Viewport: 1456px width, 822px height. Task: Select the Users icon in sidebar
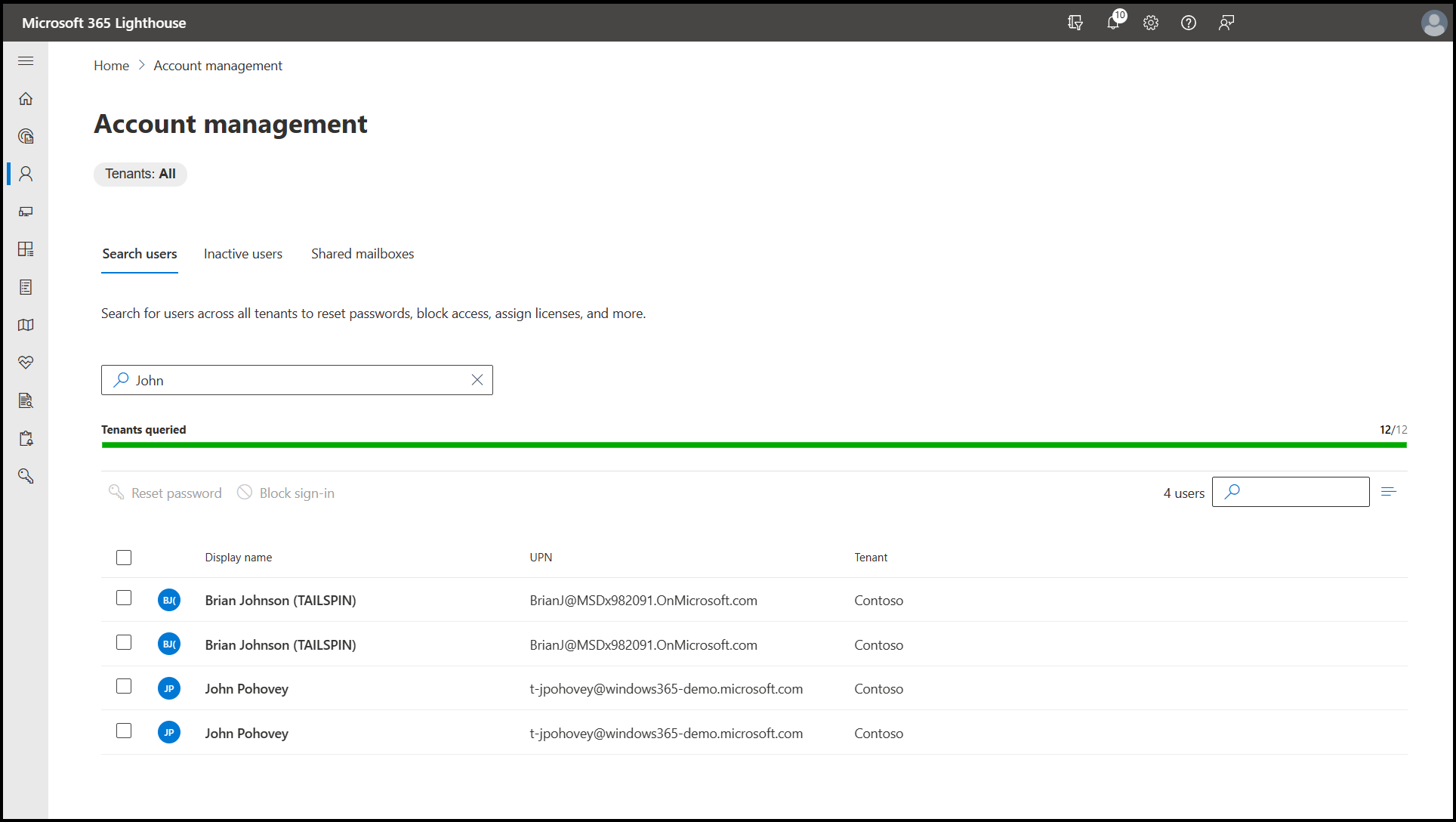click(26, 174)
